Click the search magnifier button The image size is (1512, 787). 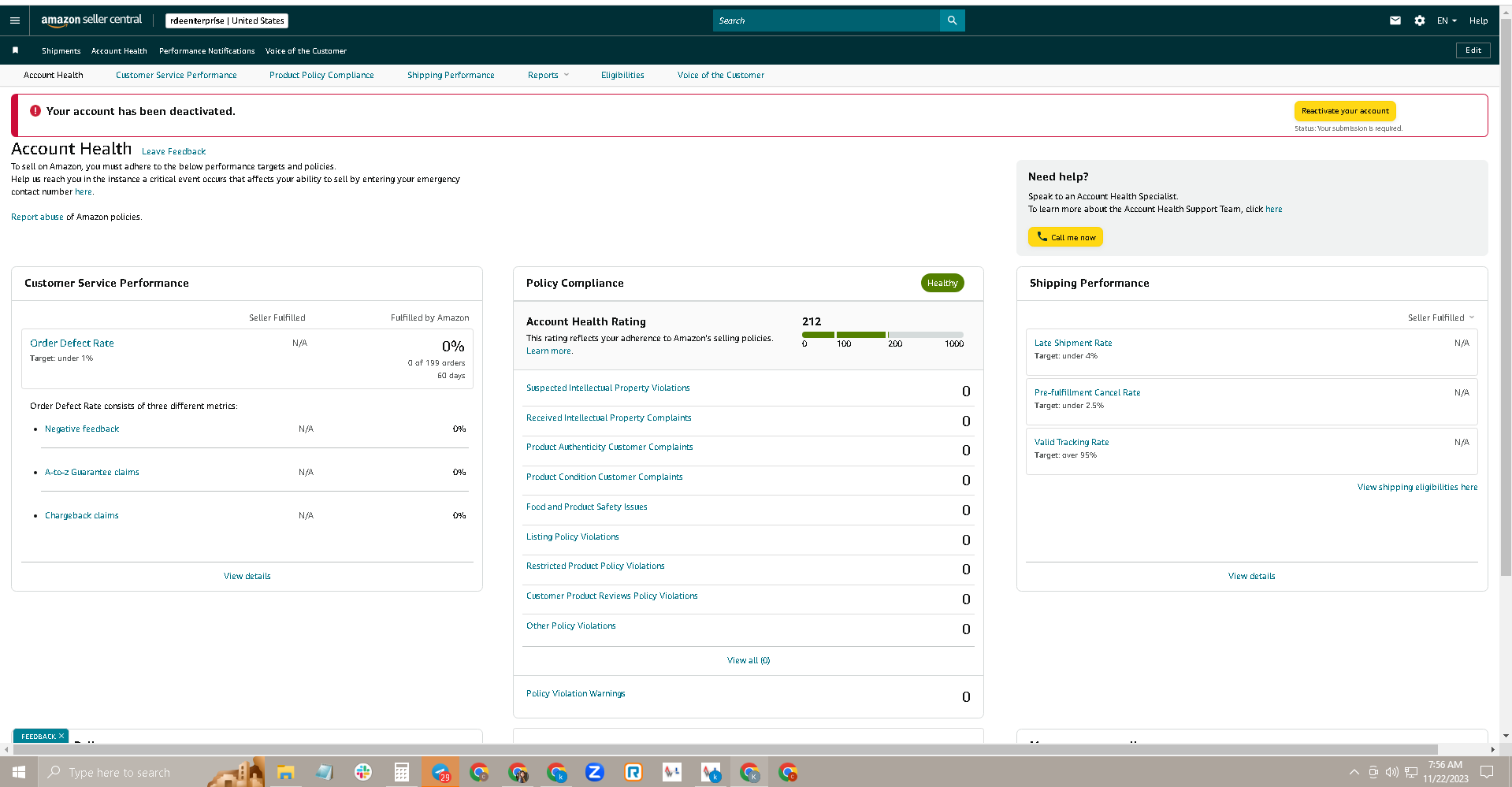click(952, 20)
